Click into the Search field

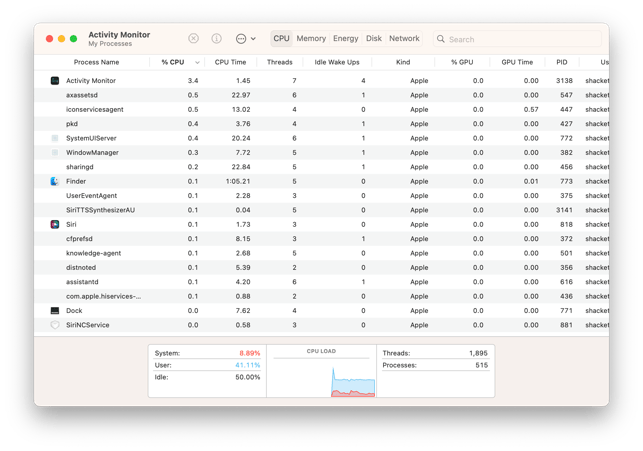click(x=518, y=39)
